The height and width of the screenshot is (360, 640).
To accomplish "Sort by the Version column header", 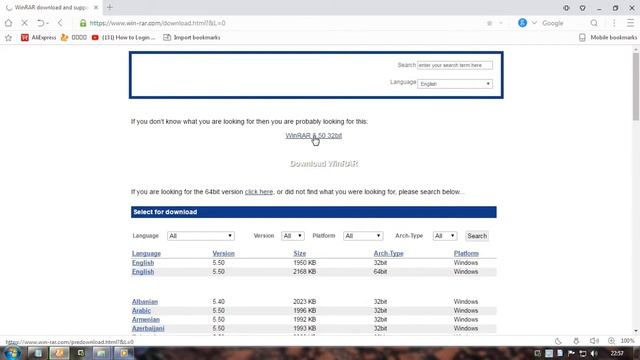I will point(223,253).
